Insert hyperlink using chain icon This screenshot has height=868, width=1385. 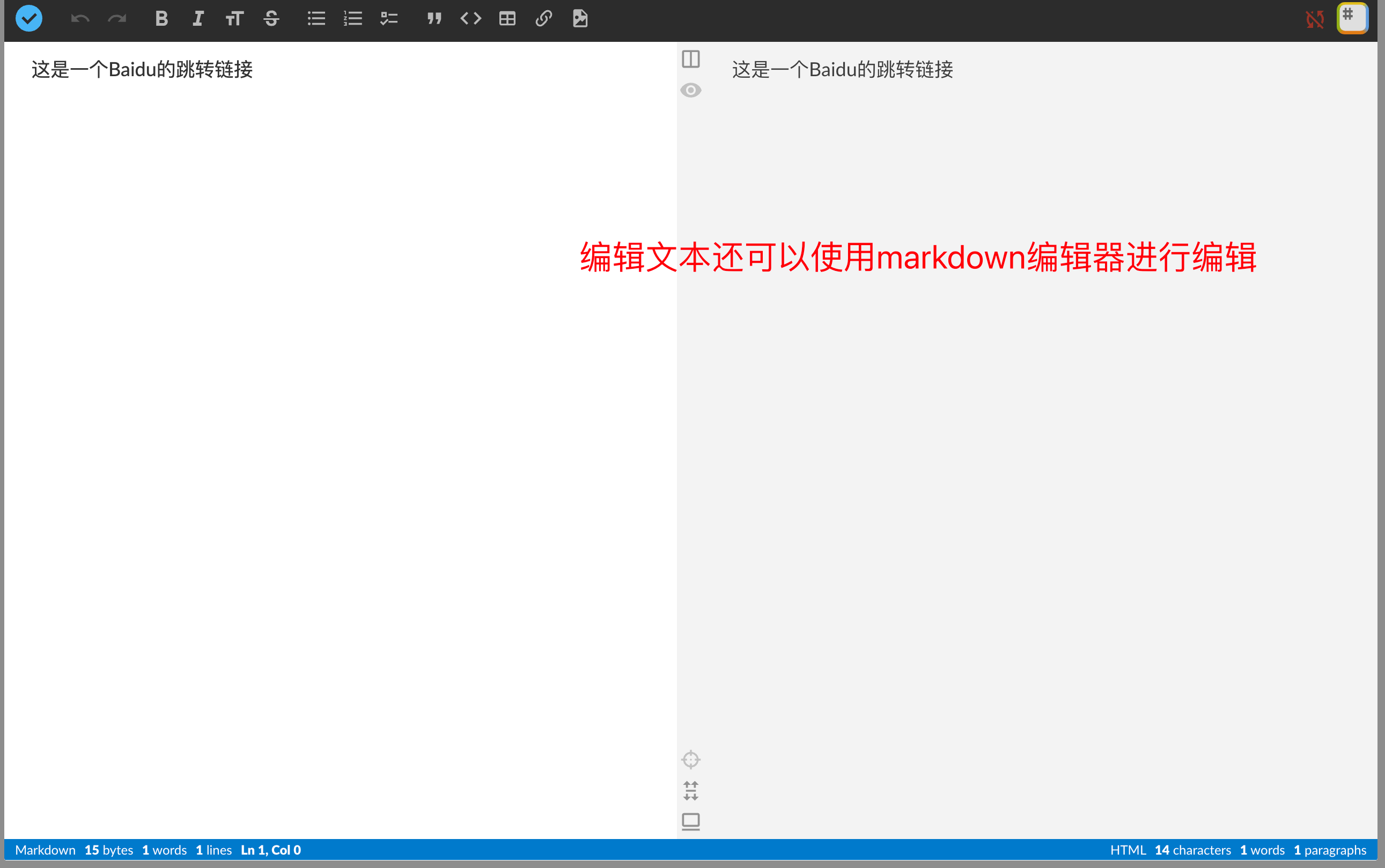pyautogui.click(x=543, y=19)
